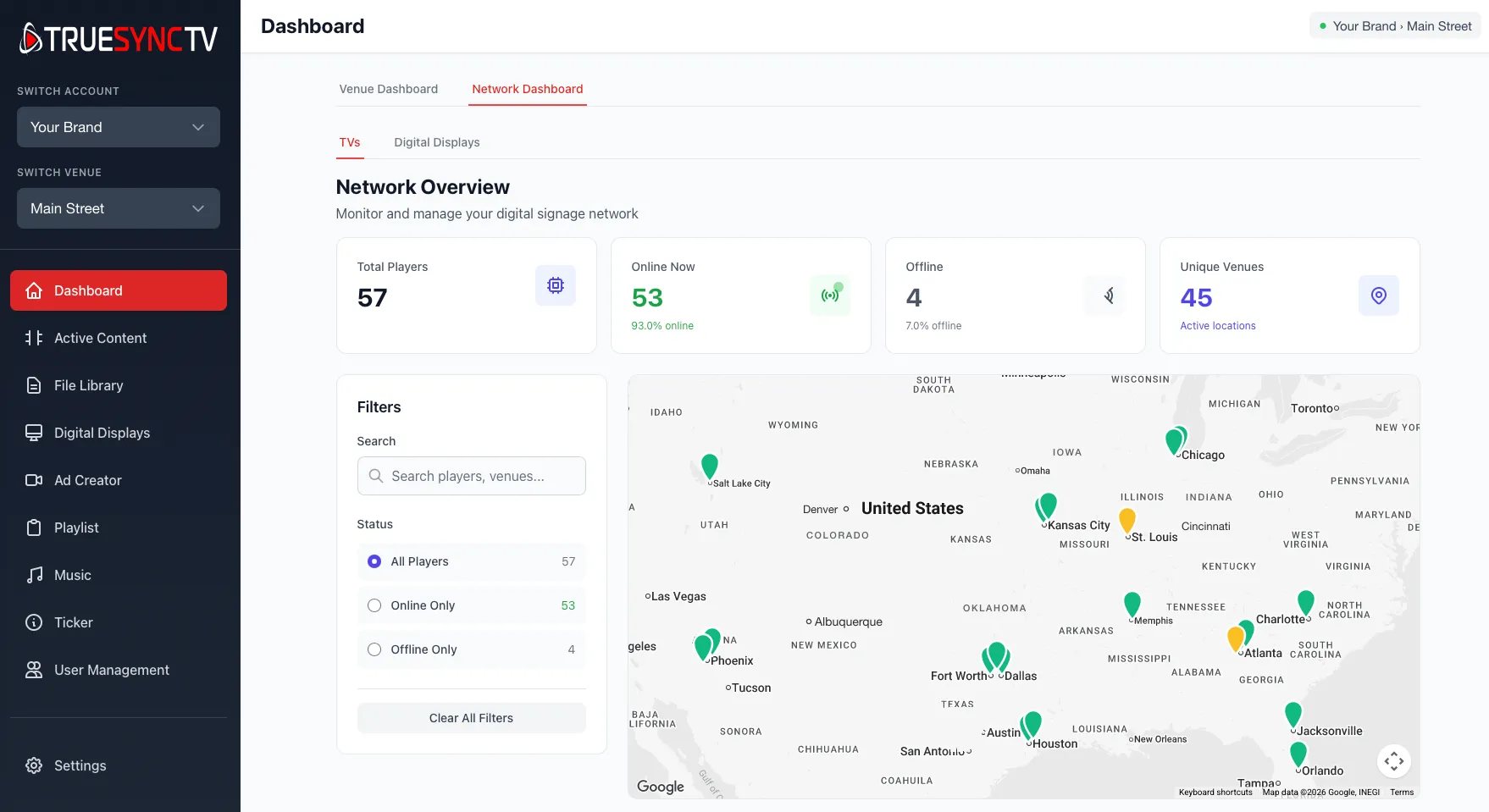The height and width of the screenshot is (812, 1489).
Task: Click the "93.0% online" text
Action: (662, 326)
